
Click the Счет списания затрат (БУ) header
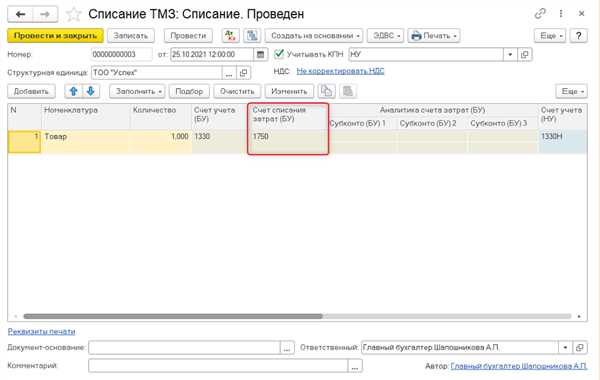tap(288, 117)
